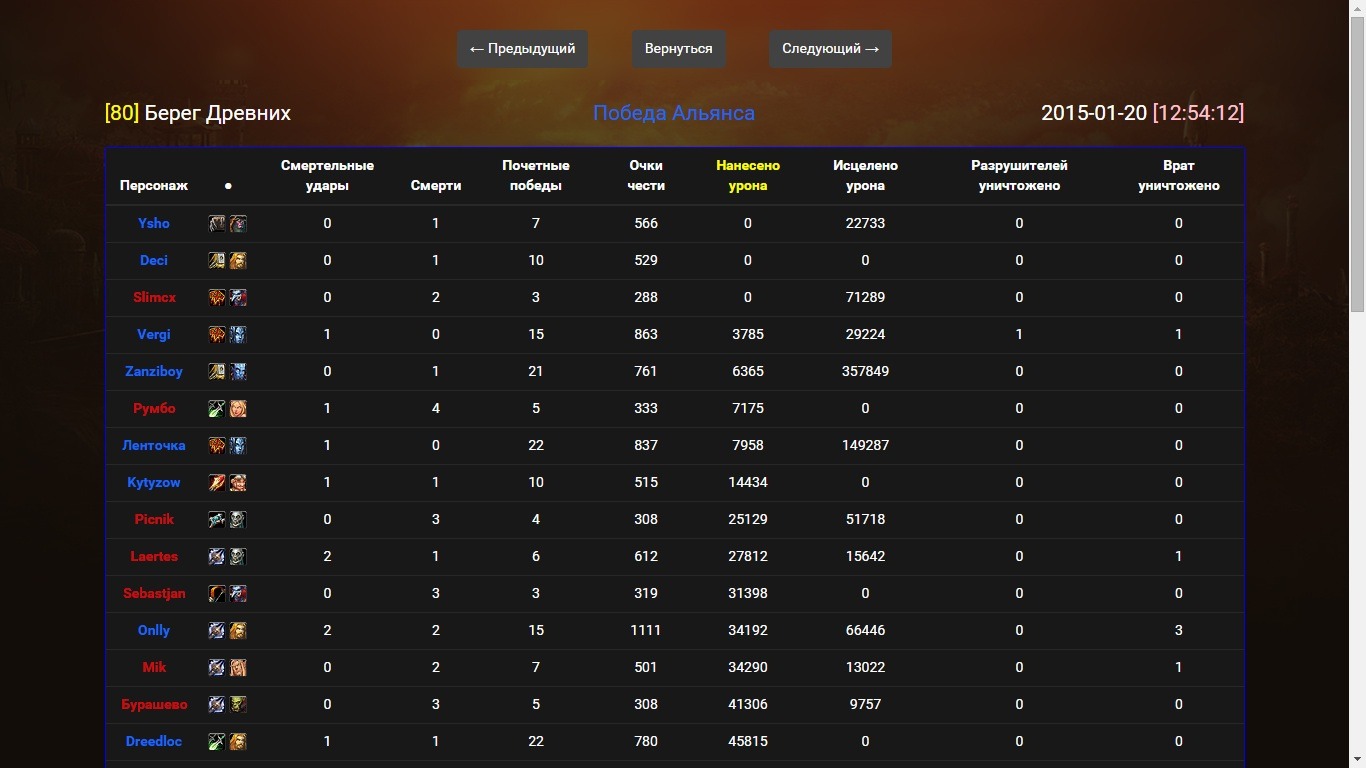Go to previous match with Предыдущий button
Screen dimensions: 1366x768
point(522,49)
